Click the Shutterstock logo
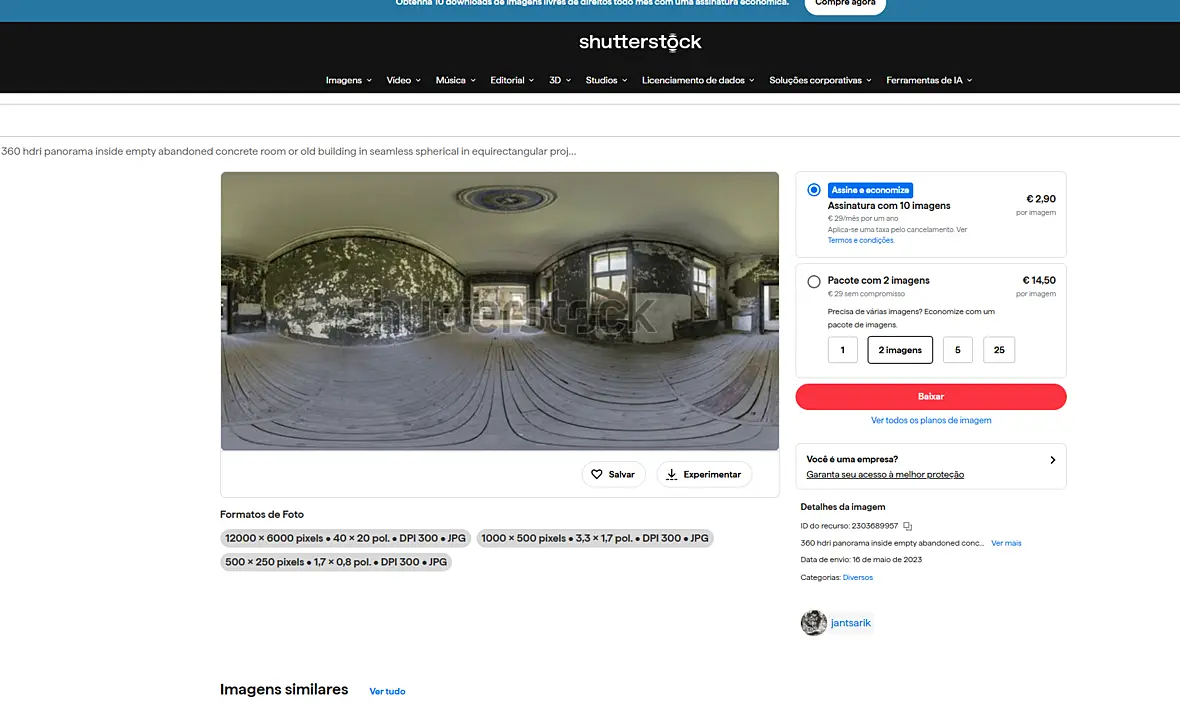The width and height of the screenshot is (1180, 709). (640, 42)
